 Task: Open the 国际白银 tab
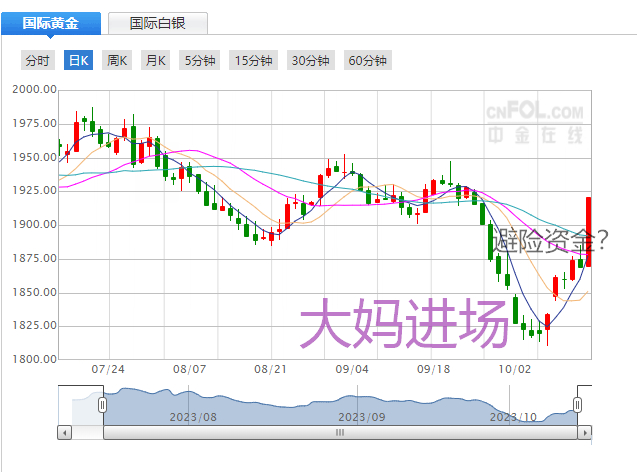158,23
